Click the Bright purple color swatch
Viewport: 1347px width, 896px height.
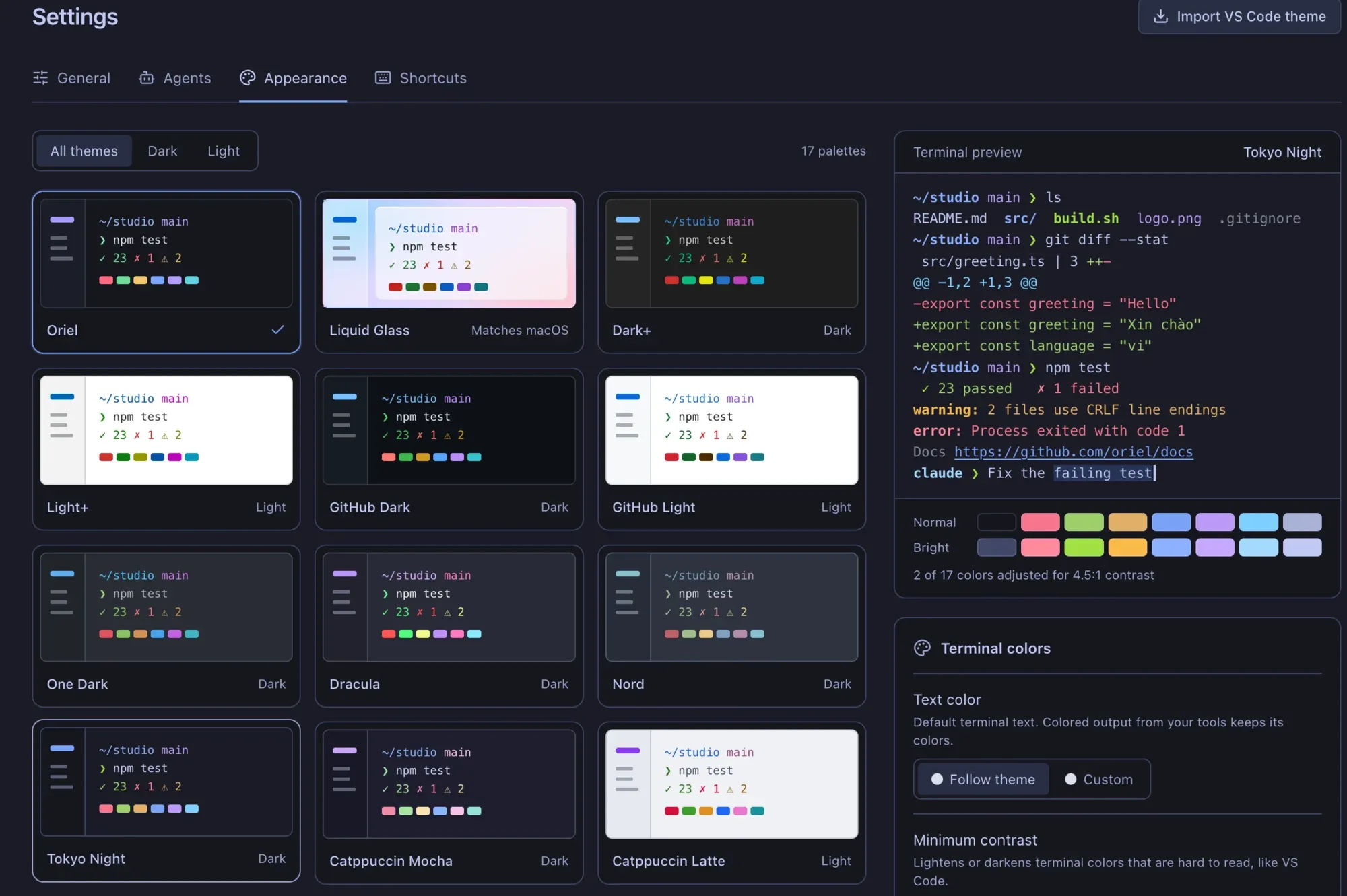tap(1214, 547)
